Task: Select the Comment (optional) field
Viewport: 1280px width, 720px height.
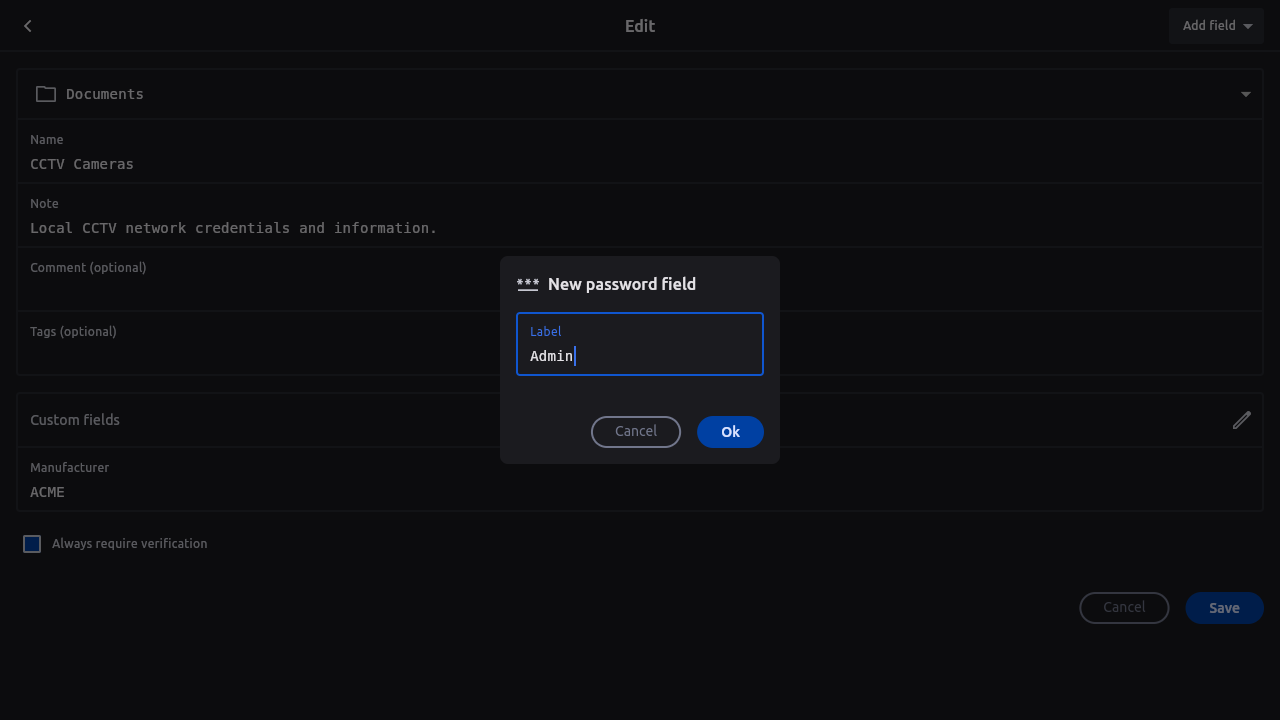Action: [x=640, y=280]
